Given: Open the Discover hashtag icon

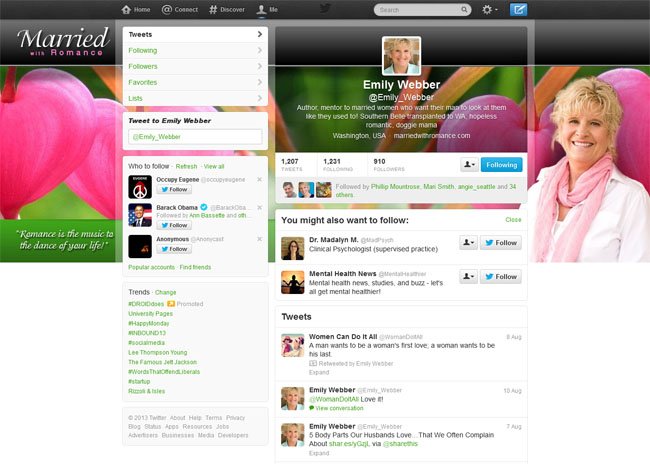Looking at the screenshot, I should [213, 10].
